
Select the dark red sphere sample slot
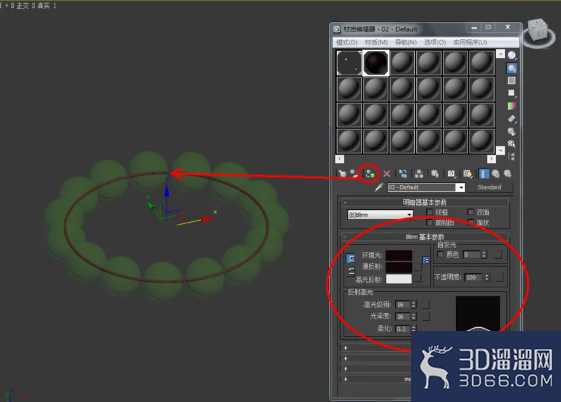pyautogui.click(x=376, y=63)
